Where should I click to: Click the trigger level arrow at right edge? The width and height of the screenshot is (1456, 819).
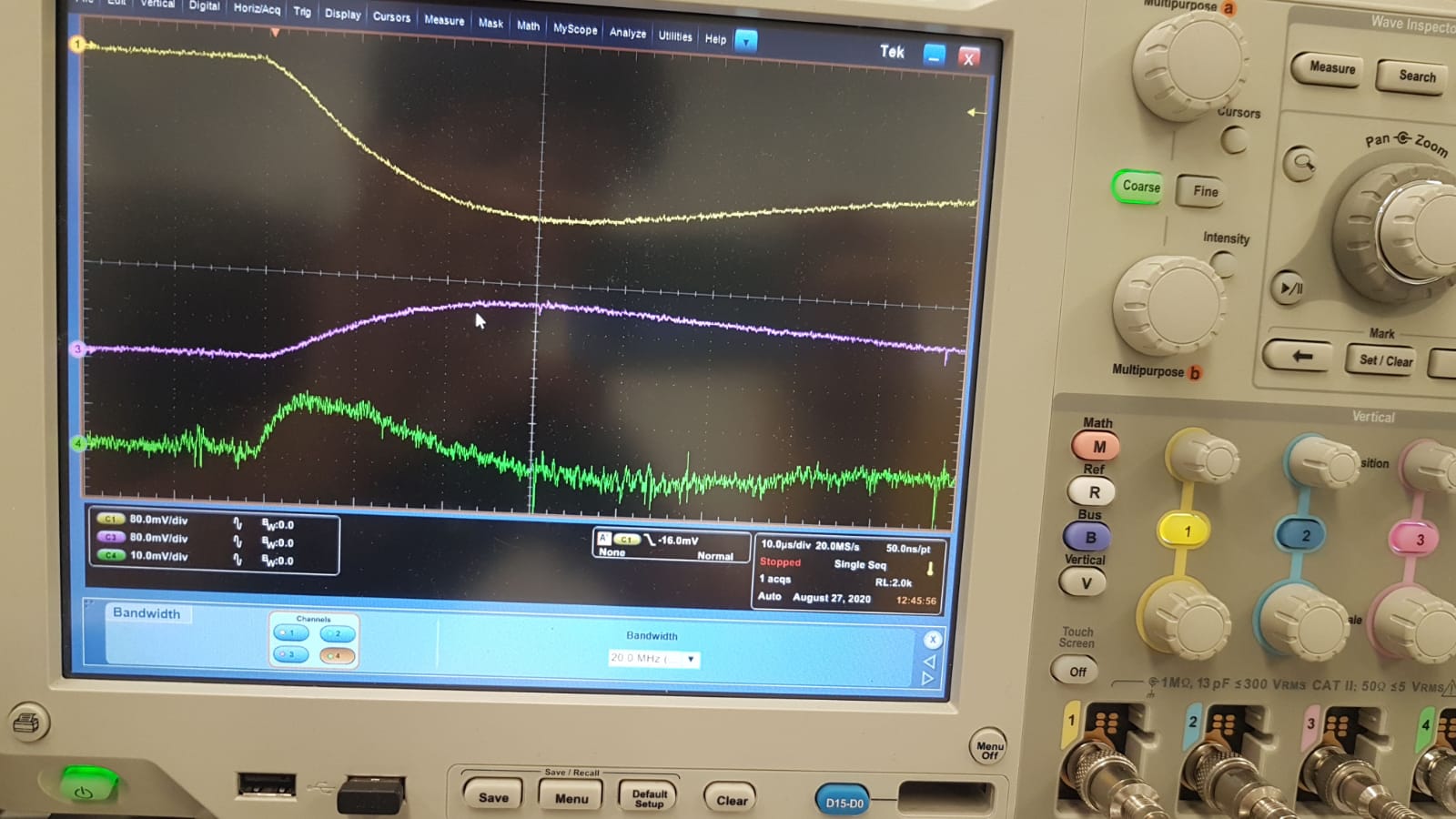coord(975,113)
